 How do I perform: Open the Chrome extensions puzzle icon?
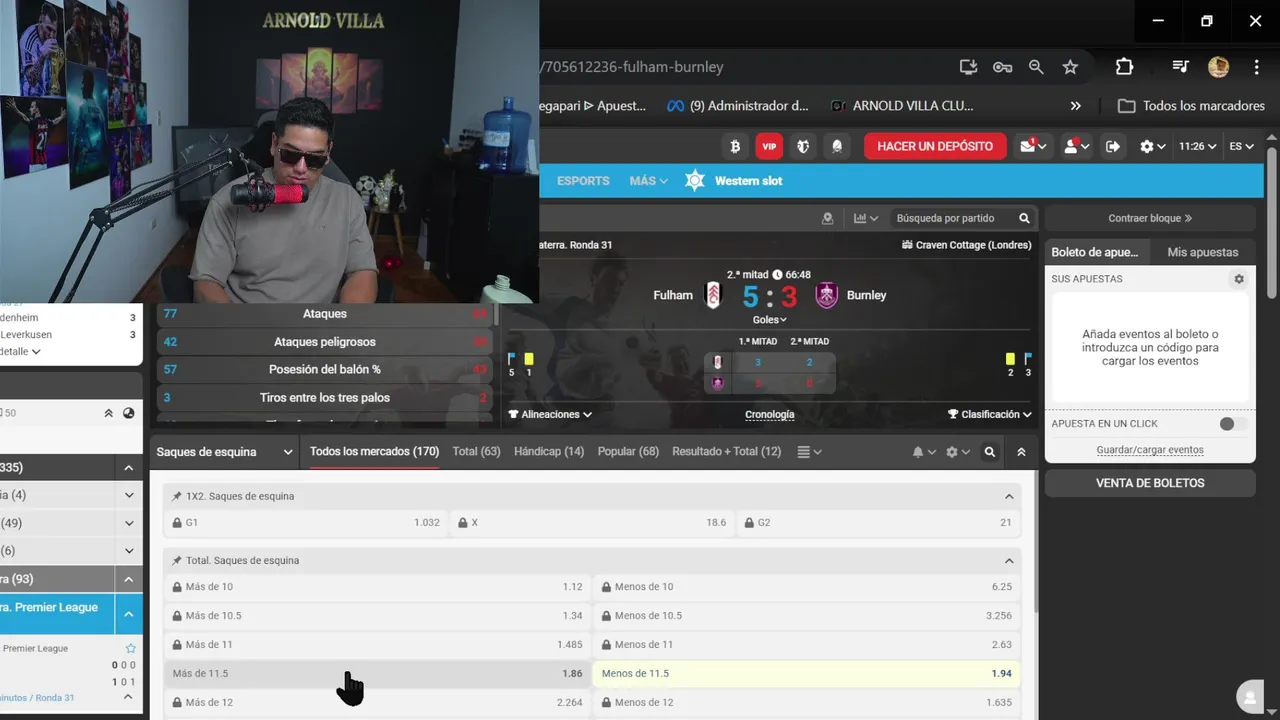1124,67
